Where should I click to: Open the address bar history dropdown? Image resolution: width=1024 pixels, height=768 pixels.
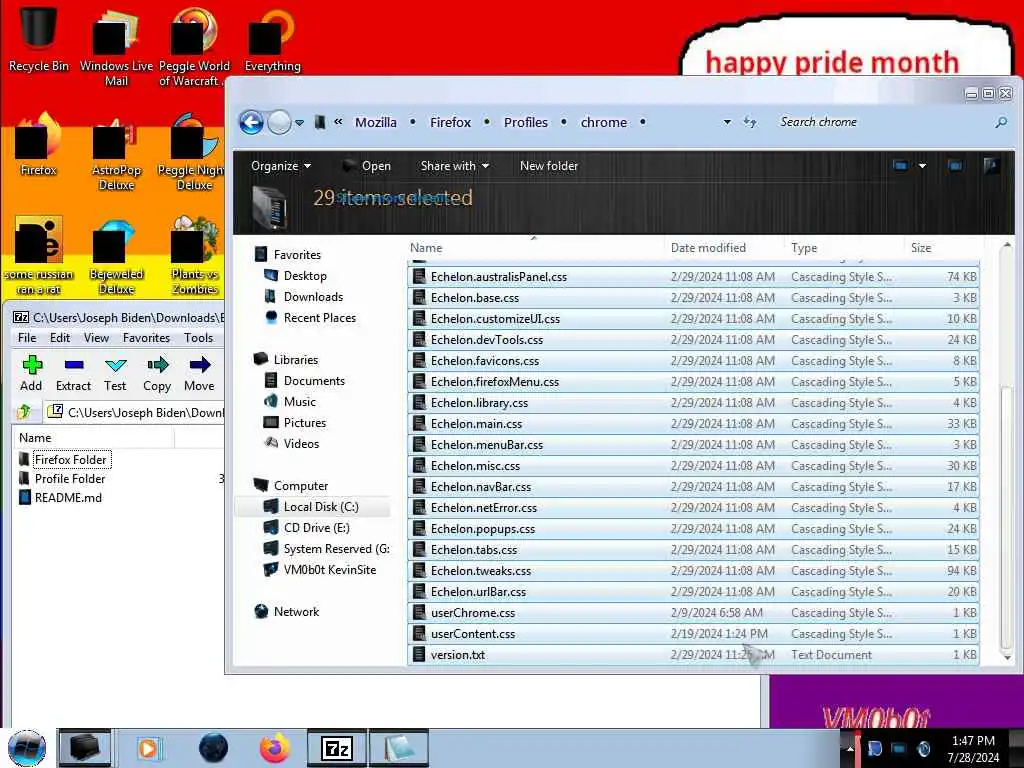tap(727, 122)
